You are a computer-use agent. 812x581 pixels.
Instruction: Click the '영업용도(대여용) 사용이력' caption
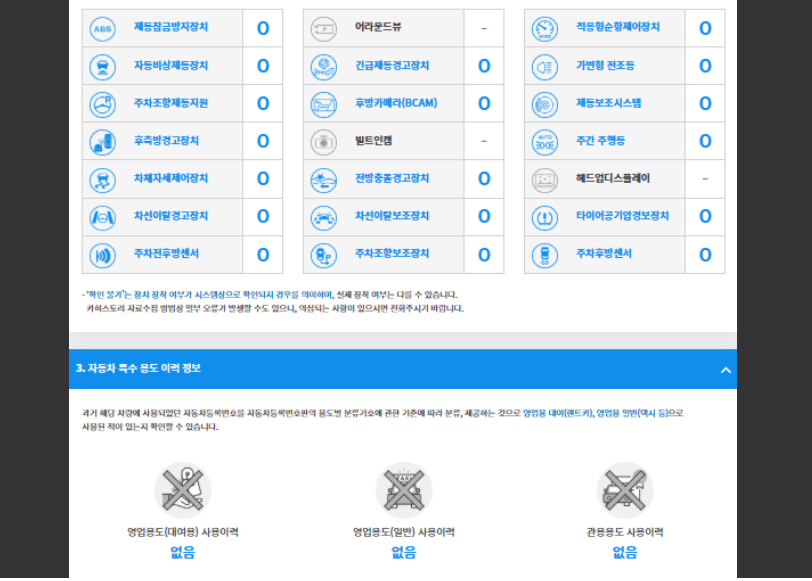[183, 532]
